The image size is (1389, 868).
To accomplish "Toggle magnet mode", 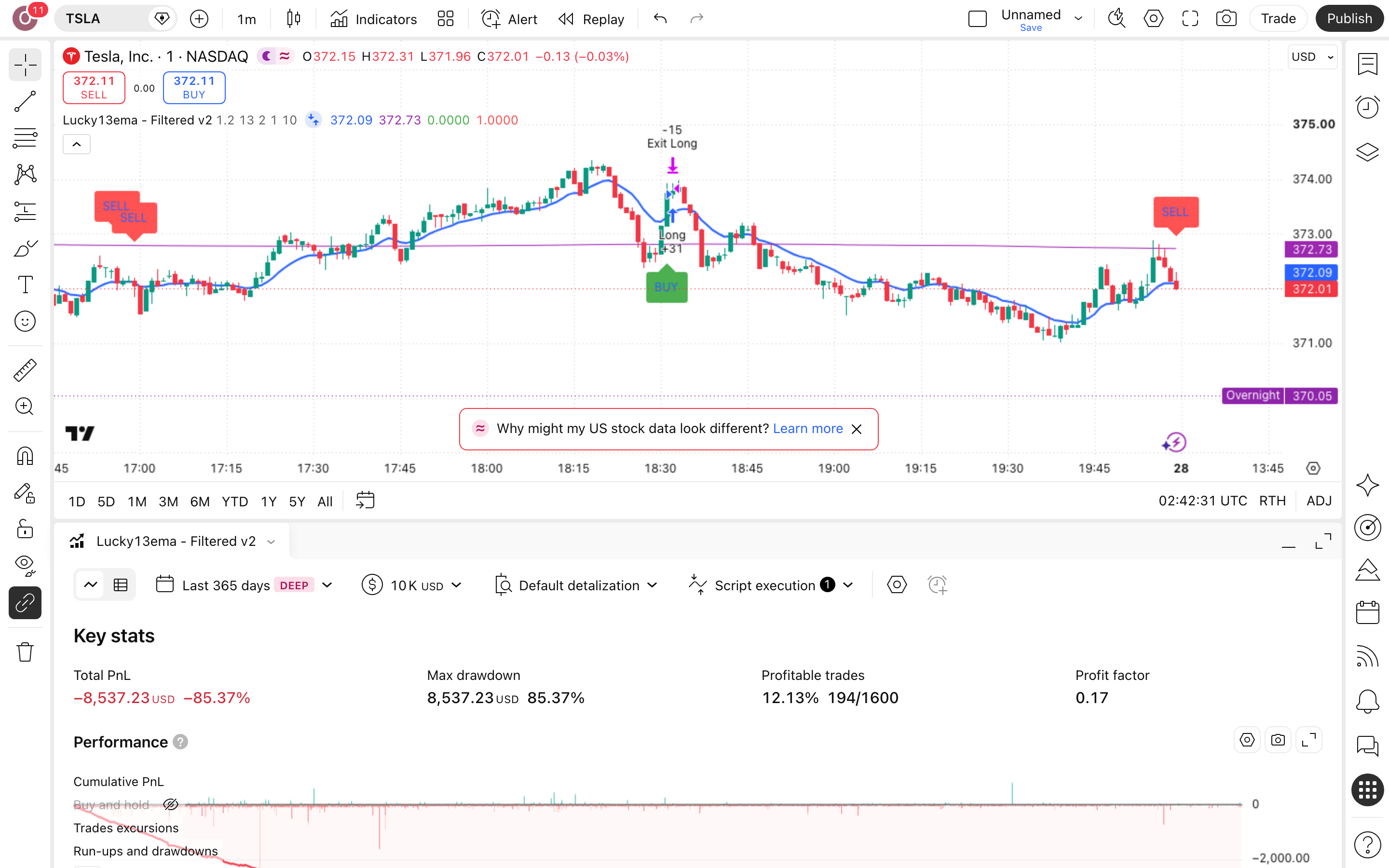I will (x=25, y=456).
